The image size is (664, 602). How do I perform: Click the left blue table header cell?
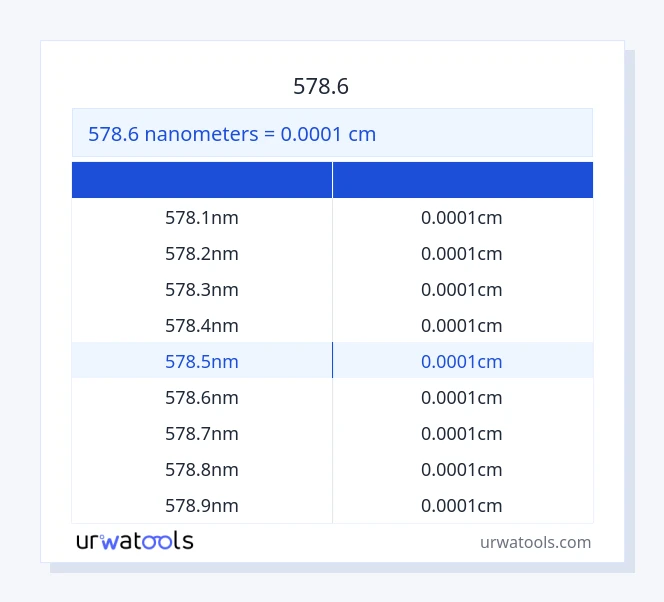pos(202,180)
